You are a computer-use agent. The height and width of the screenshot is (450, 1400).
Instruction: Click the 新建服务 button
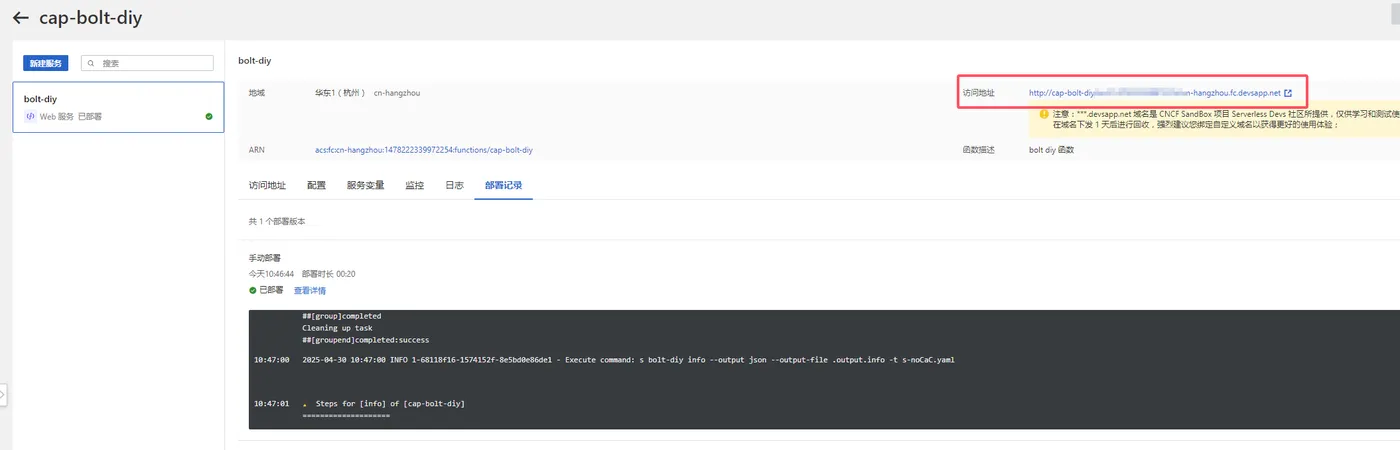(x=46, y=63)
